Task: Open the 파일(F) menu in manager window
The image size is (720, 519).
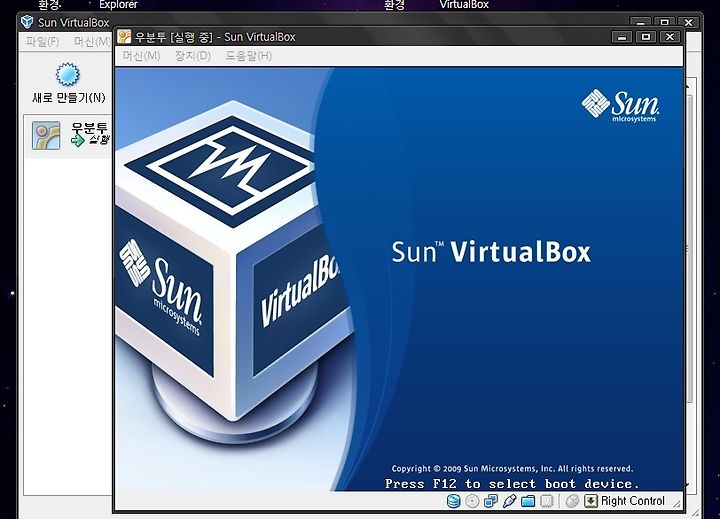Action: (x=42, y=42)
